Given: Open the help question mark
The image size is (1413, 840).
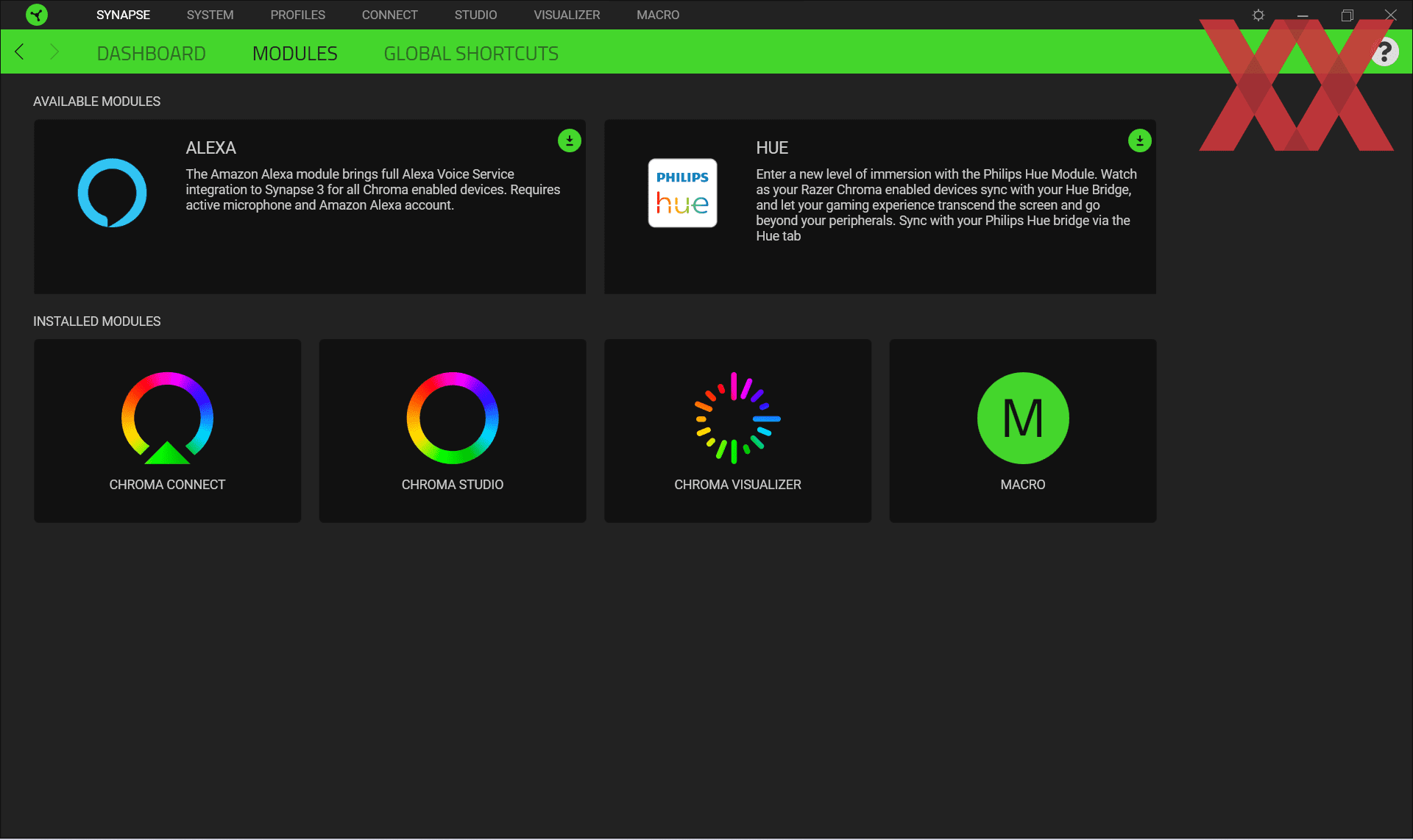Looking at the screenshot, I should 1385,51.
